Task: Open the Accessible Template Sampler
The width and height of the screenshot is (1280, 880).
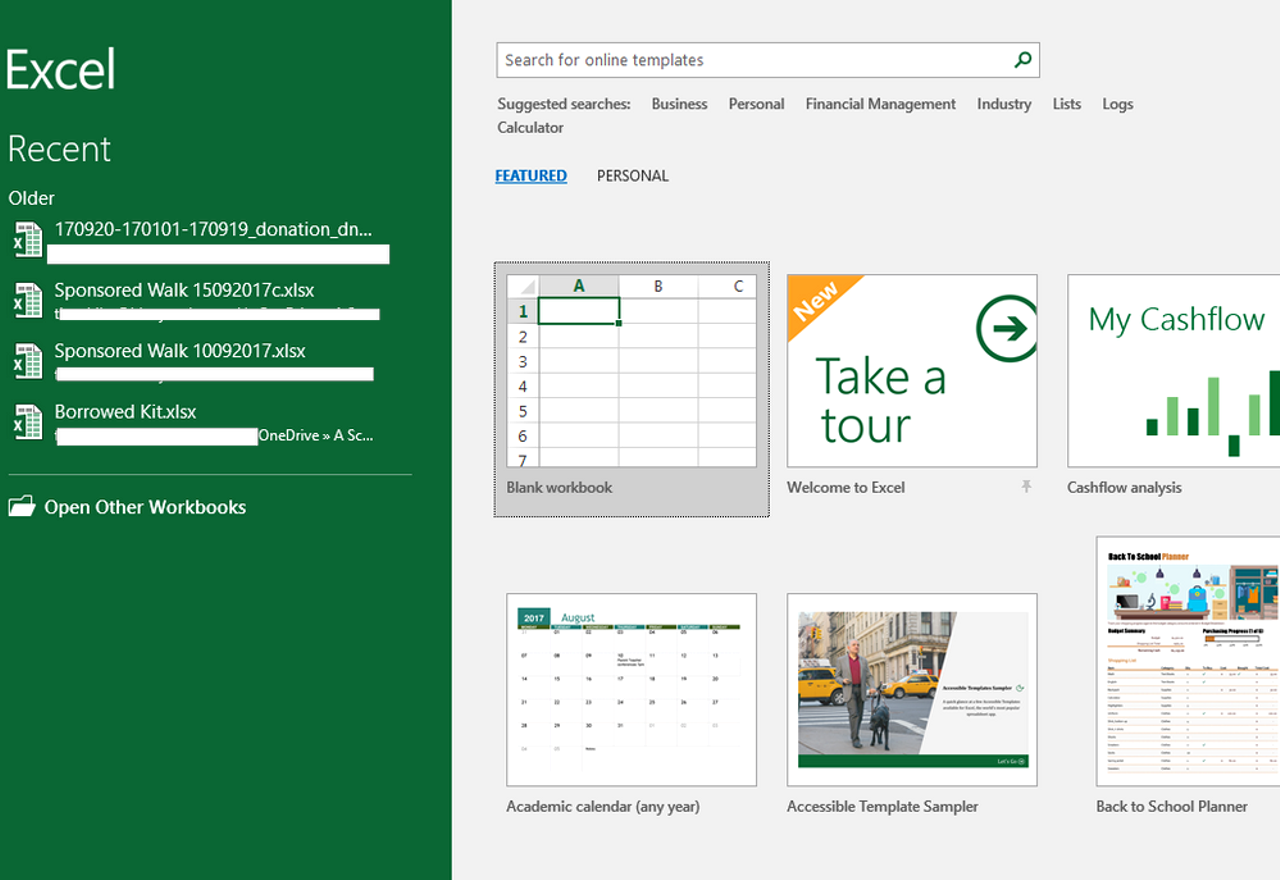Action: [912, 690]
